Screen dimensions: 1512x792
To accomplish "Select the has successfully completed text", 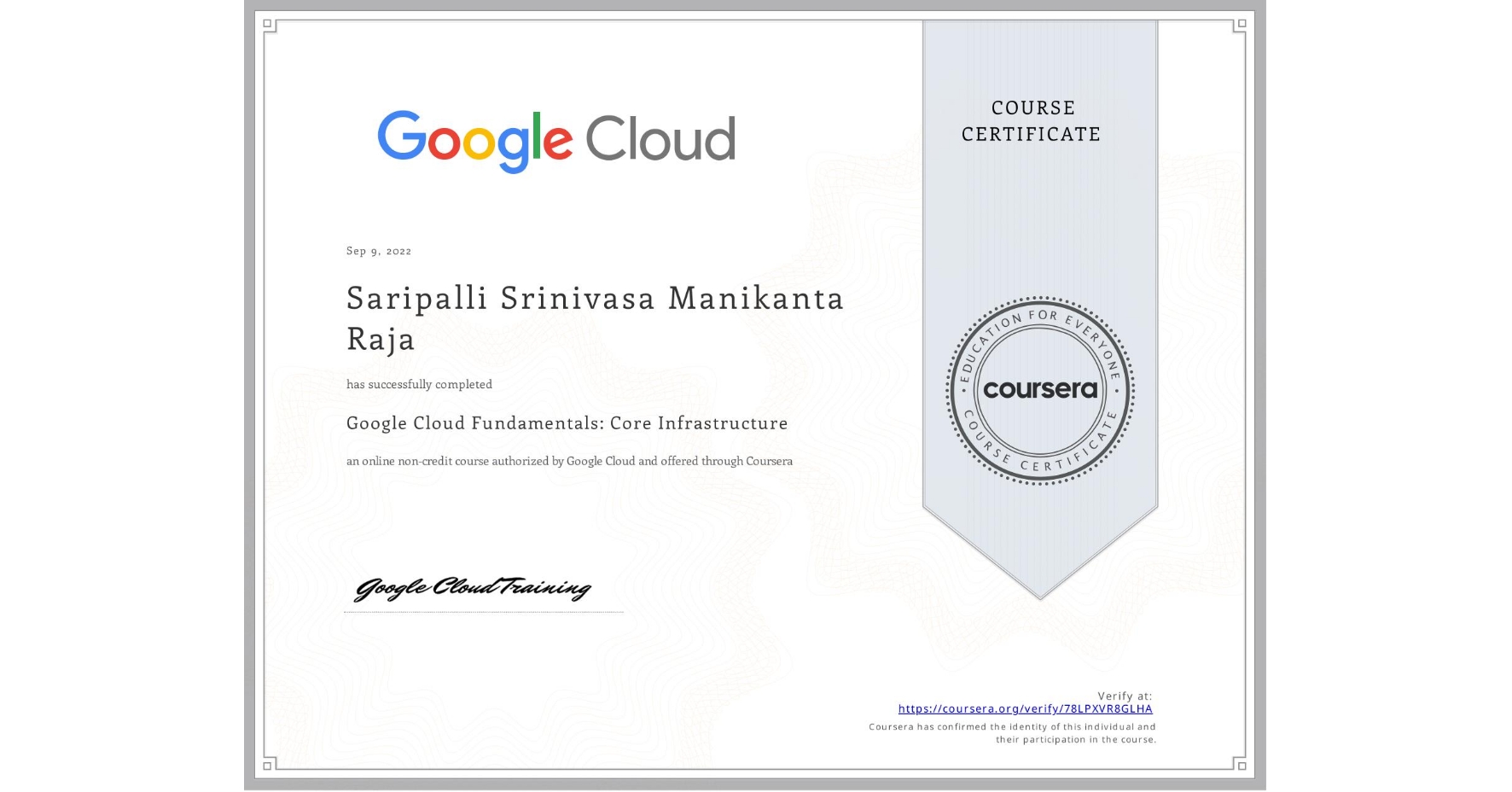I will pyautogui.click(x=419, y=384).
